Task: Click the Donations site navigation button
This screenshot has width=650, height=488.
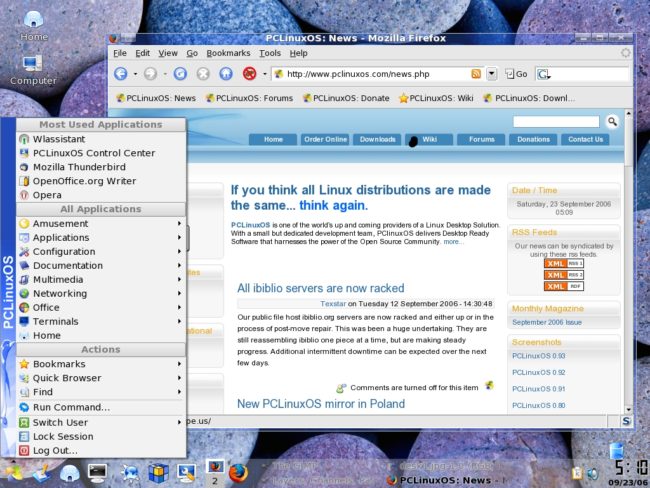Action: click(x=533, y=139)
